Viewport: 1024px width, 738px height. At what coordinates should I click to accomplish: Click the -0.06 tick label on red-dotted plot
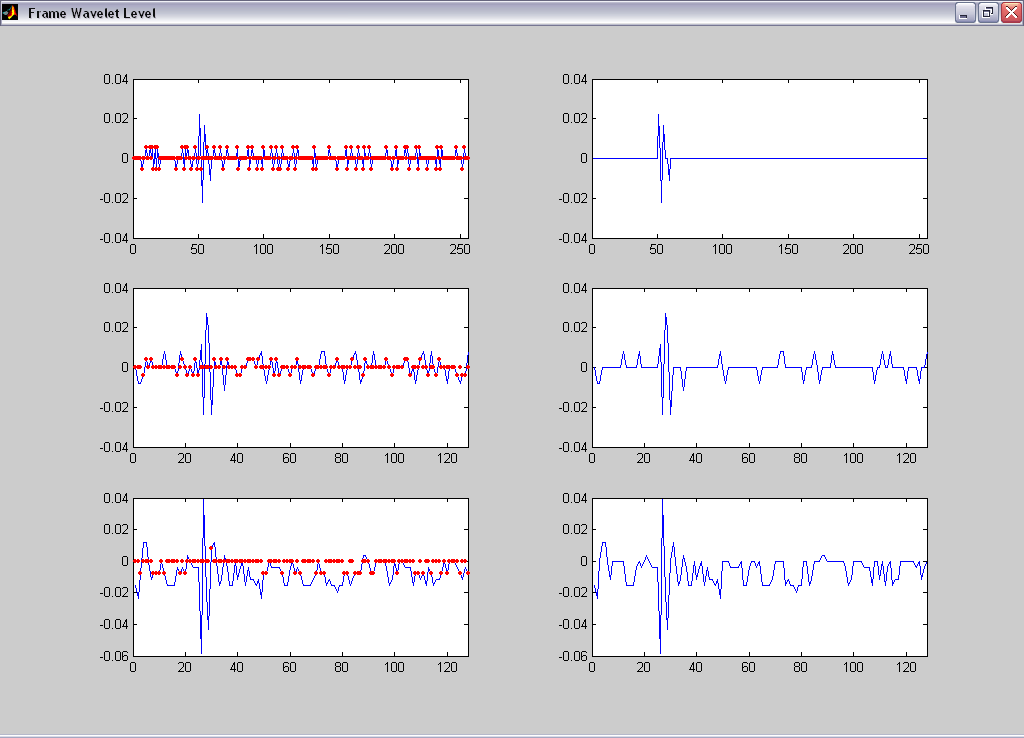point(114,656)
